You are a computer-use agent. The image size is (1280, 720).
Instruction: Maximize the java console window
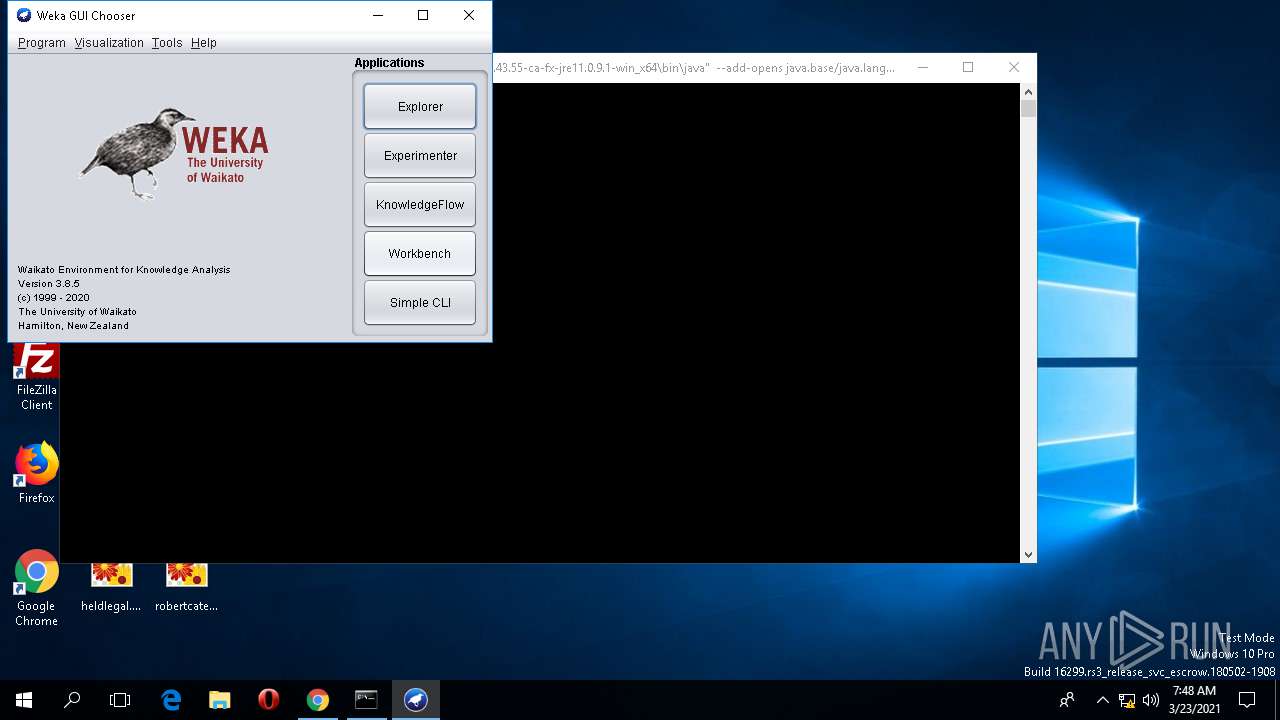[968, 67]
